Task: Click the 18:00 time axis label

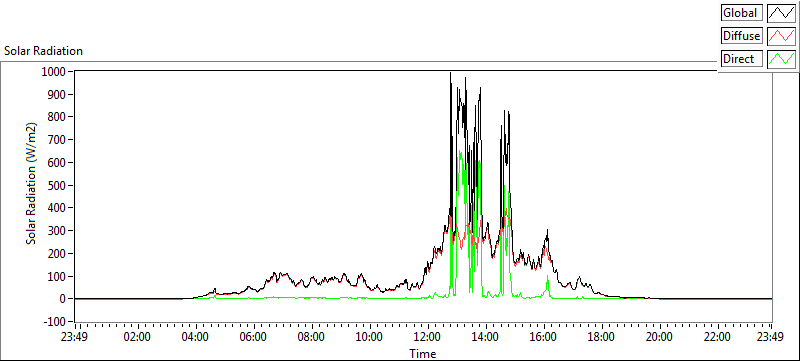Action: pyautogui.click(x=602, y=338)
